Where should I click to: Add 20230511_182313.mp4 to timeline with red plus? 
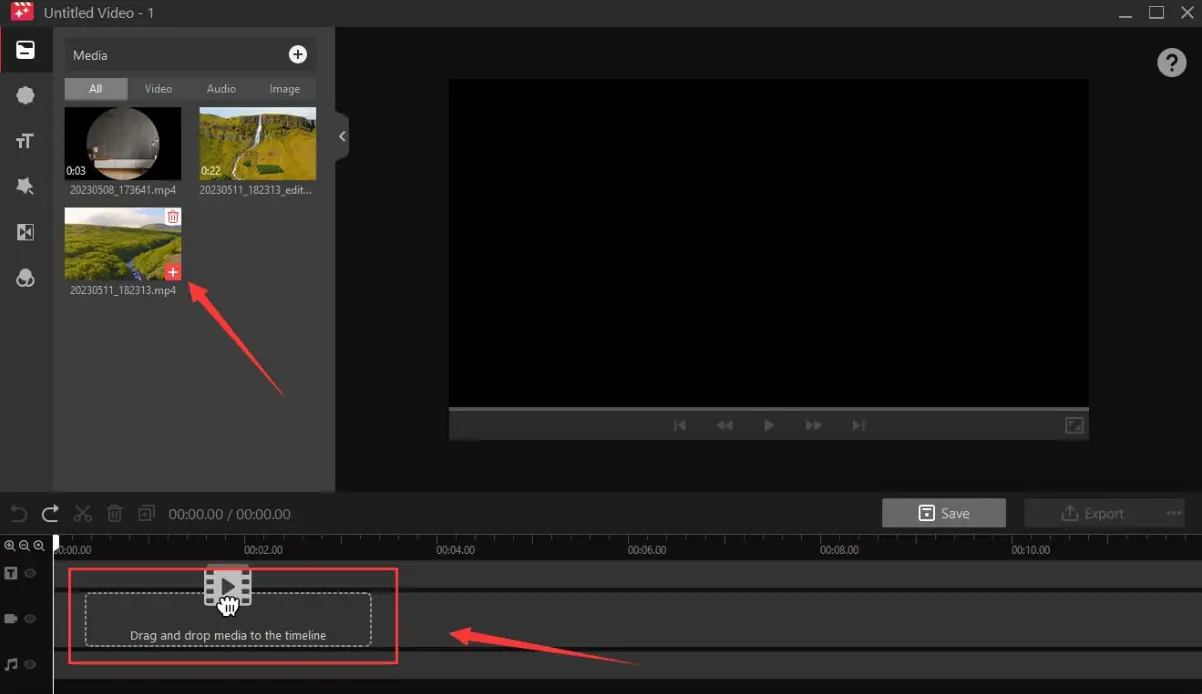pos(173,272)
